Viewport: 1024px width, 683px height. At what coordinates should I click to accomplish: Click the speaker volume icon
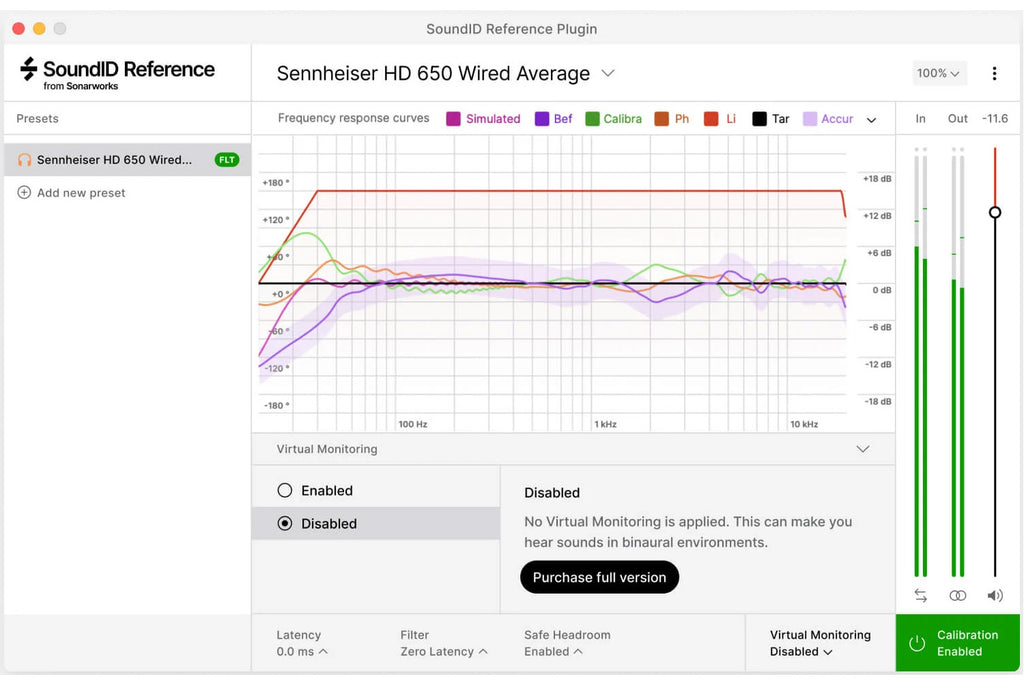[x=995, y=596]
